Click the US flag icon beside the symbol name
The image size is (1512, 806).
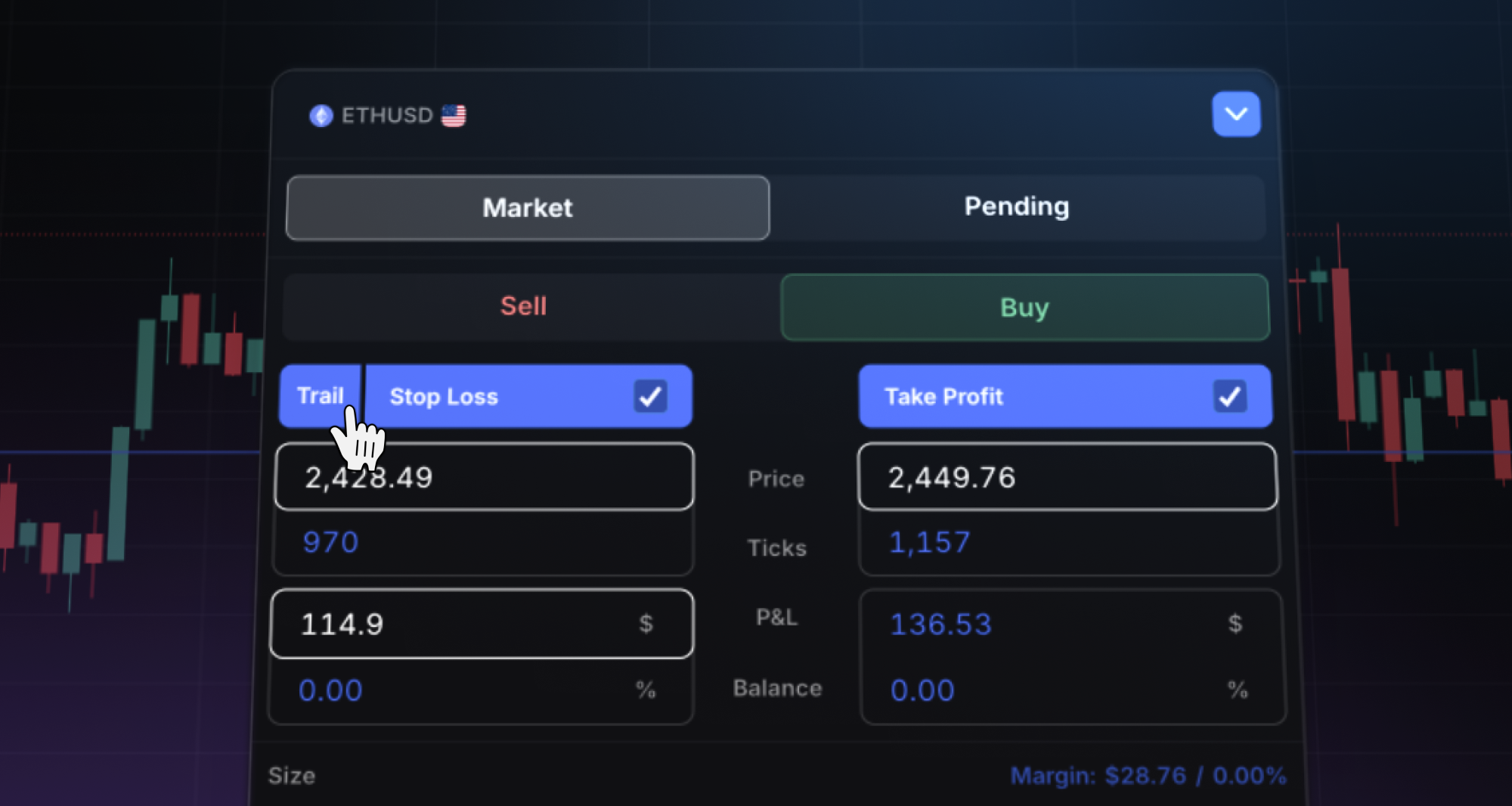pyautogui.click(x=454, y=115)
